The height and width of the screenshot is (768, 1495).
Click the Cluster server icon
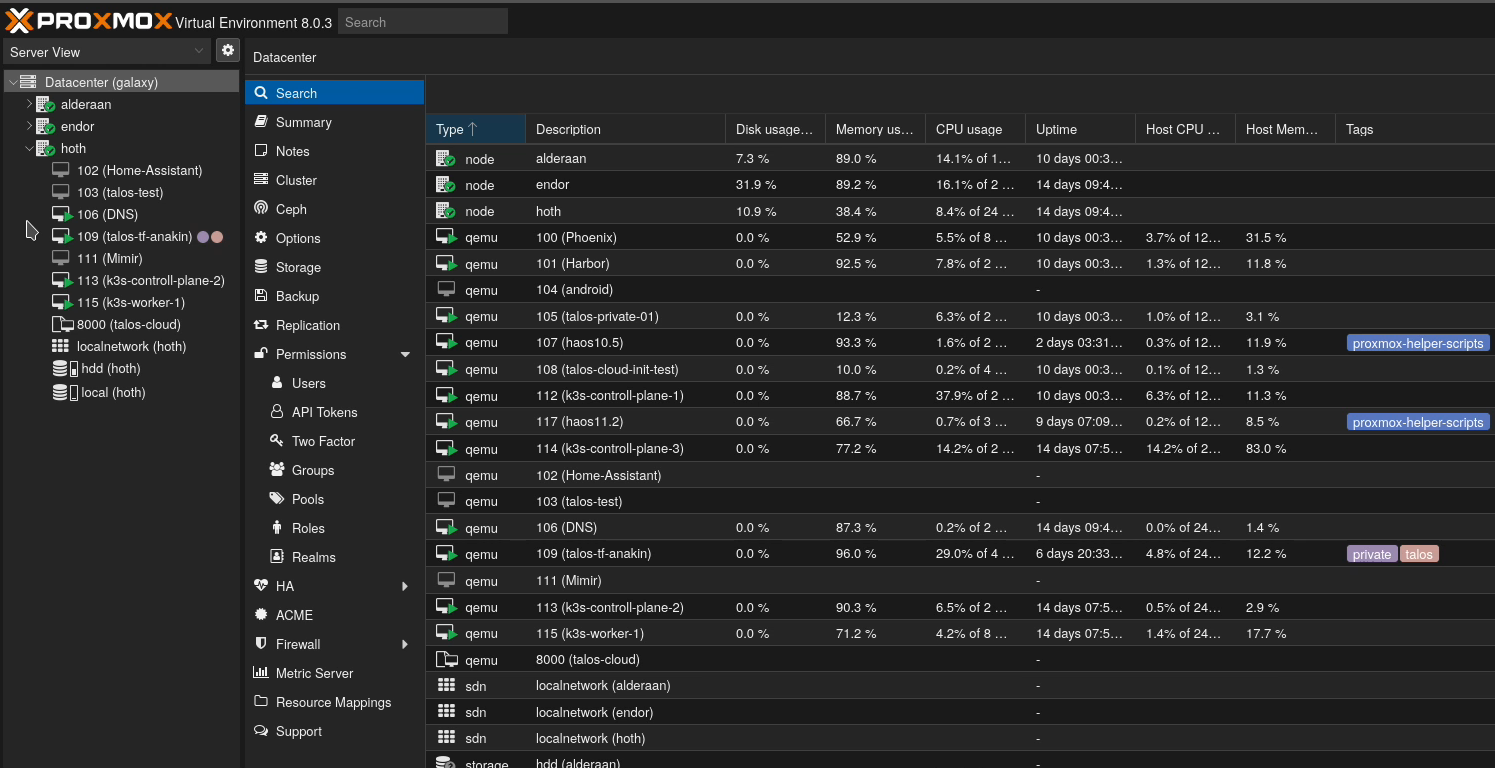click(261, 180)
